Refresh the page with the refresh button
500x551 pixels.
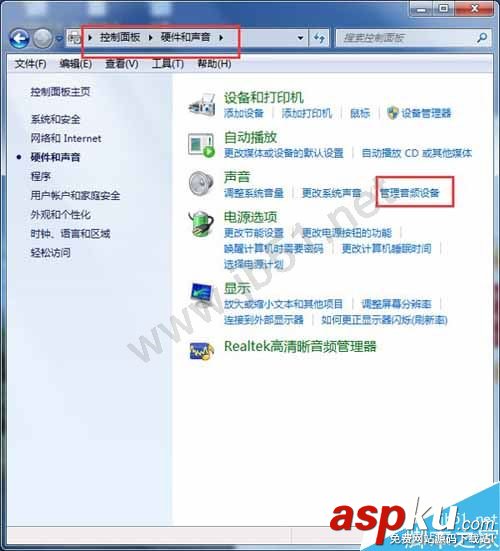[319, 38]
